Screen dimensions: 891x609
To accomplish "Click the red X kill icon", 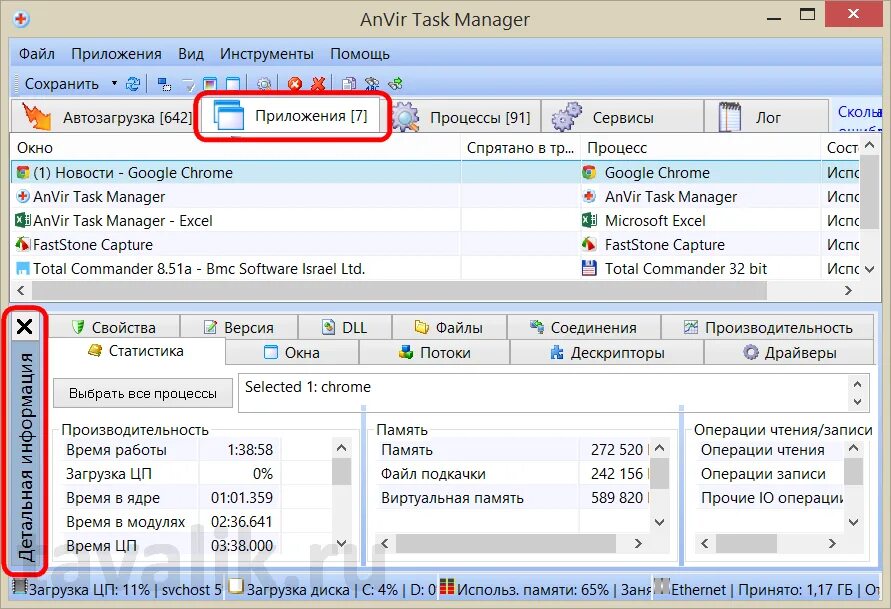I will pos(318,85).
